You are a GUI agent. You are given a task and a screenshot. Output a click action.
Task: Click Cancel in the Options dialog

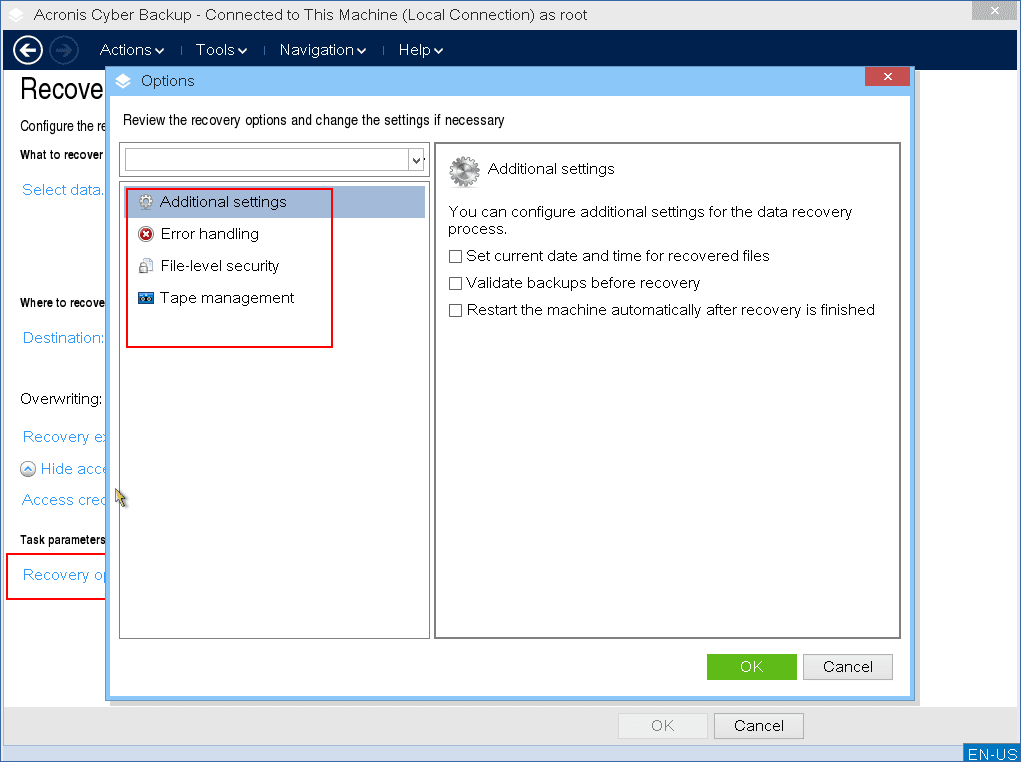pyautogui.click(x=847, y=667)
